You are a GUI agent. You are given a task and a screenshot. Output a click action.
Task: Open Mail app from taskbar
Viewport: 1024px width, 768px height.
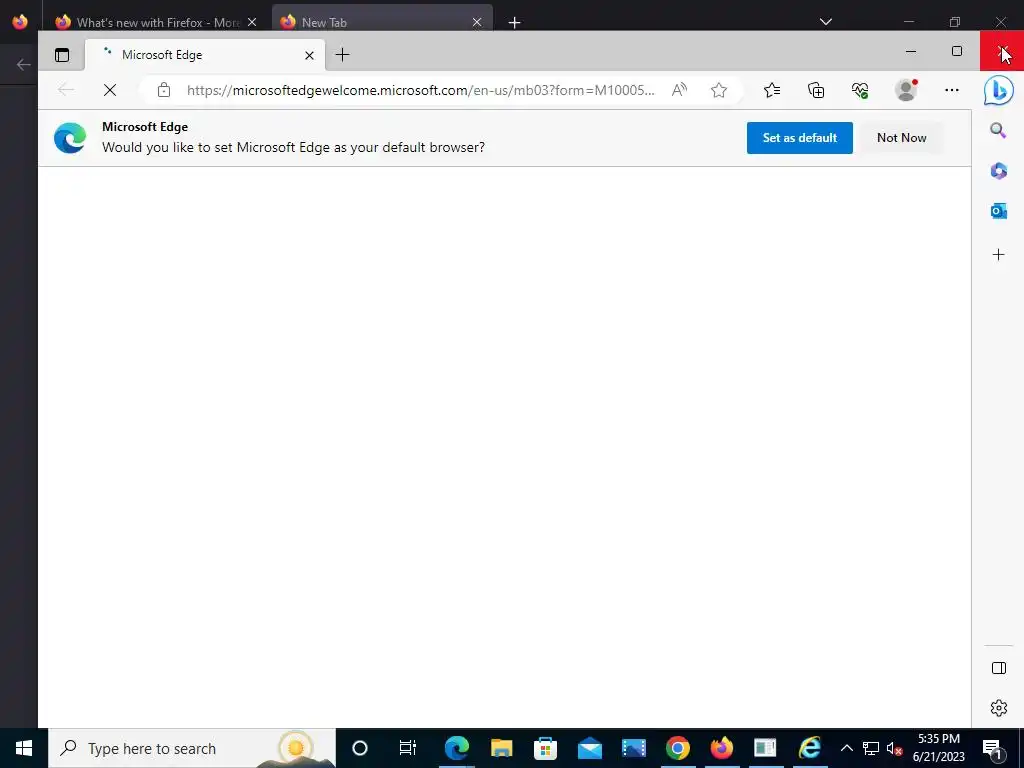tap(590, 748)
